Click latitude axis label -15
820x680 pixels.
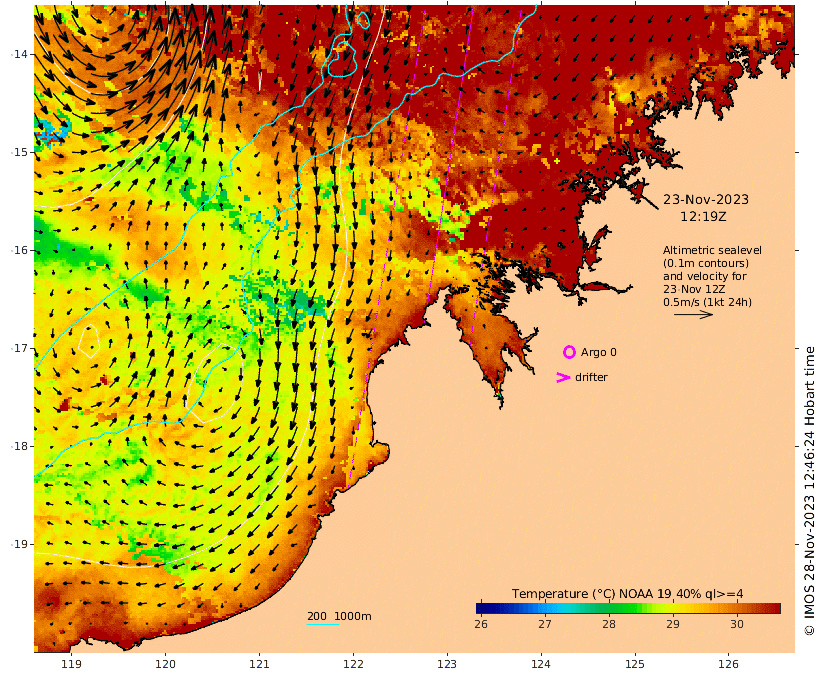[x=21, y=152]
